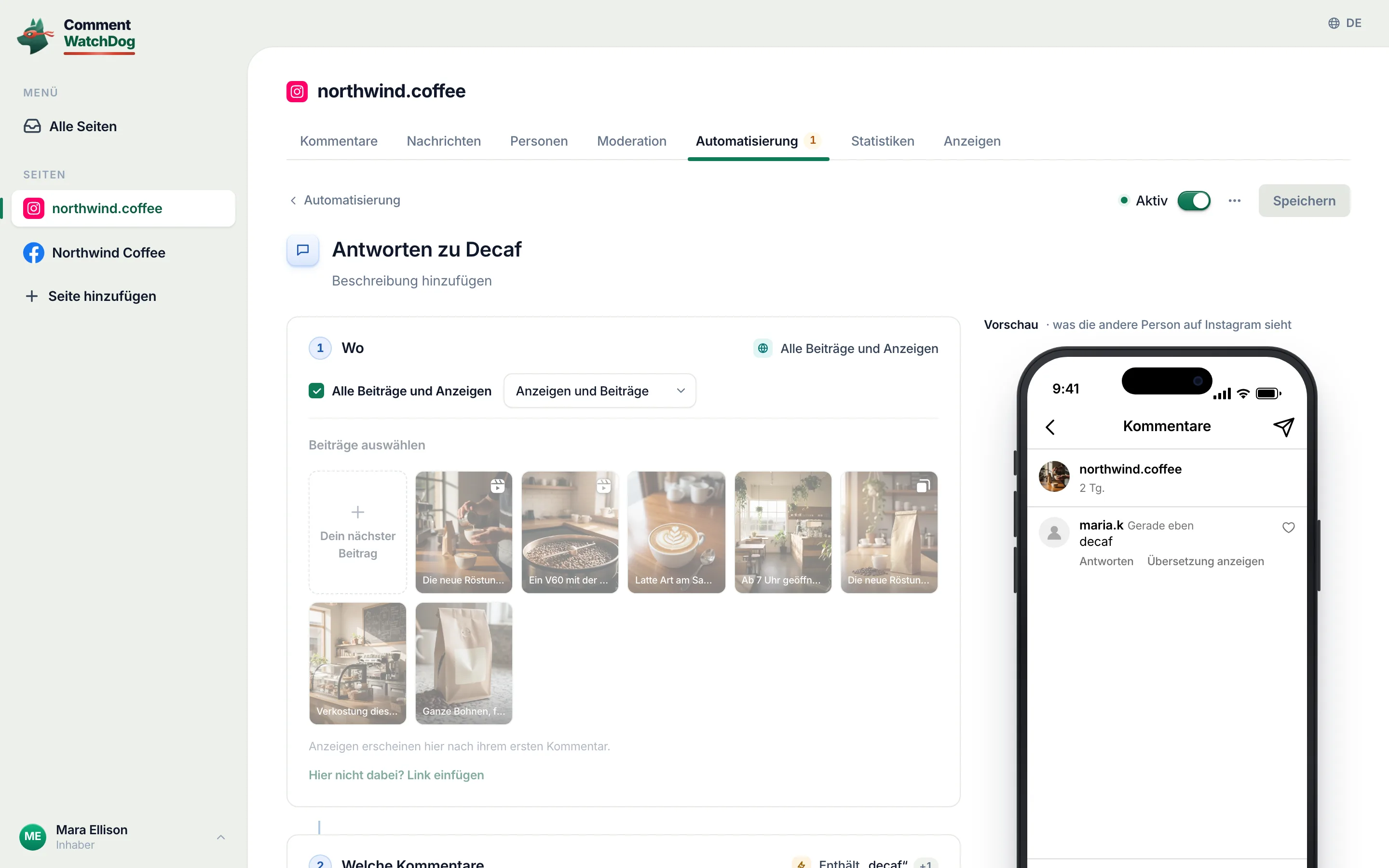Click the Comment WatchDog logo

(76, 36)
